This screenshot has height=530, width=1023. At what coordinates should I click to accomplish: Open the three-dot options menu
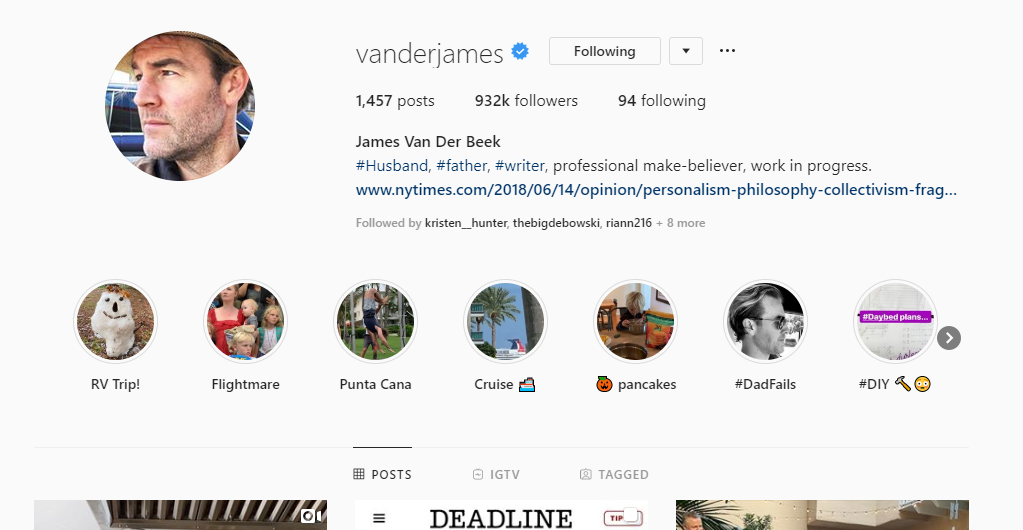click(727, 51)
